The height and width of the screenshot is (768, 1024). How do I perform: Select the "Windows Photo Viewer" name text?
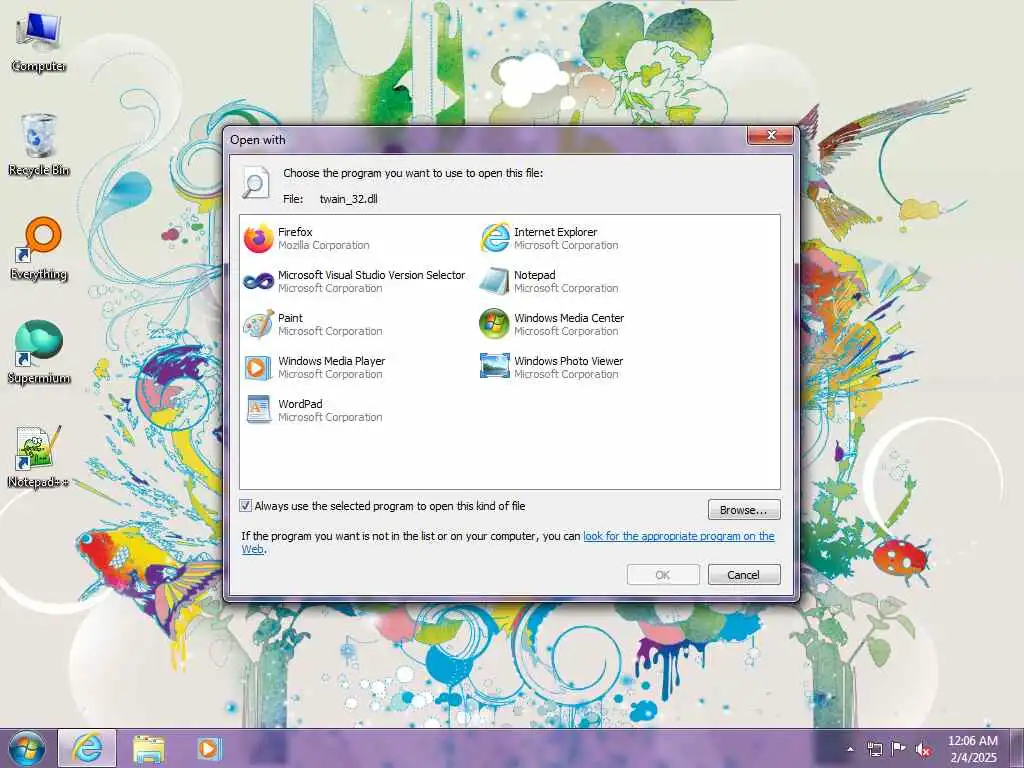coord(568,360)
